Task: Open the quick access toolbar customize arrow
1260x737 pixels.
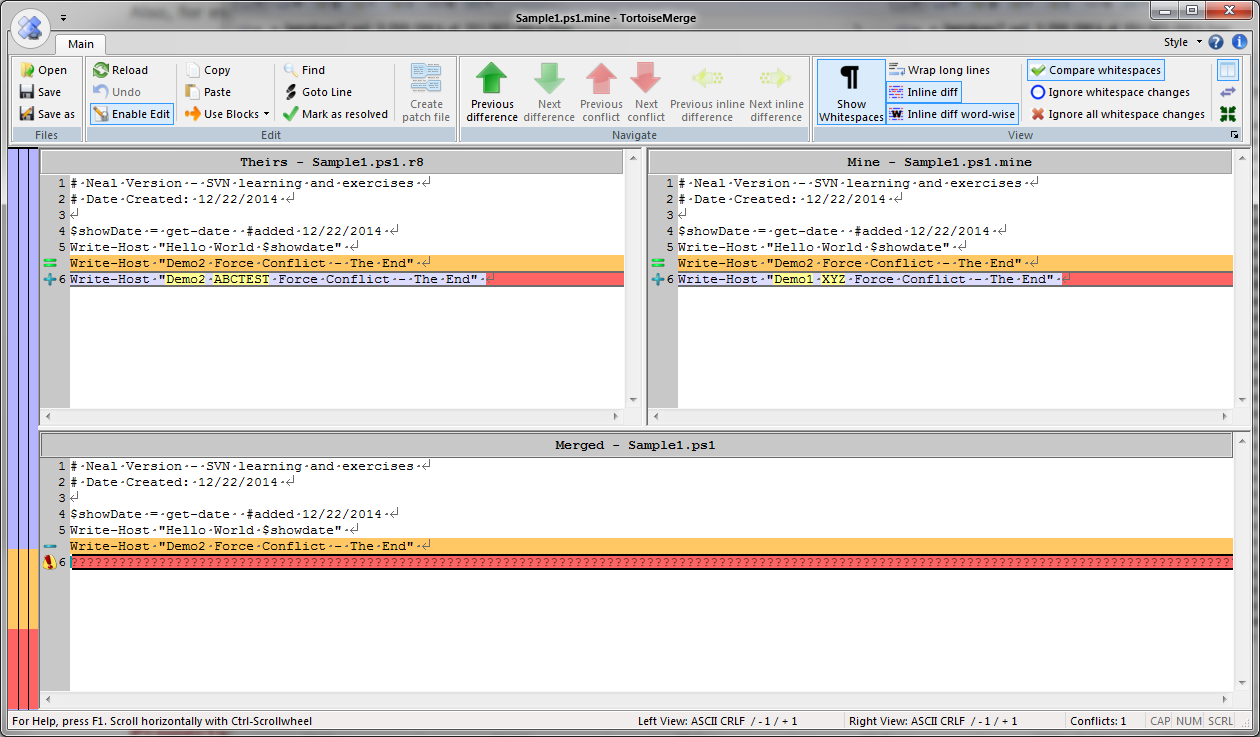Action: pyautogui.click(x=63, y=18)
